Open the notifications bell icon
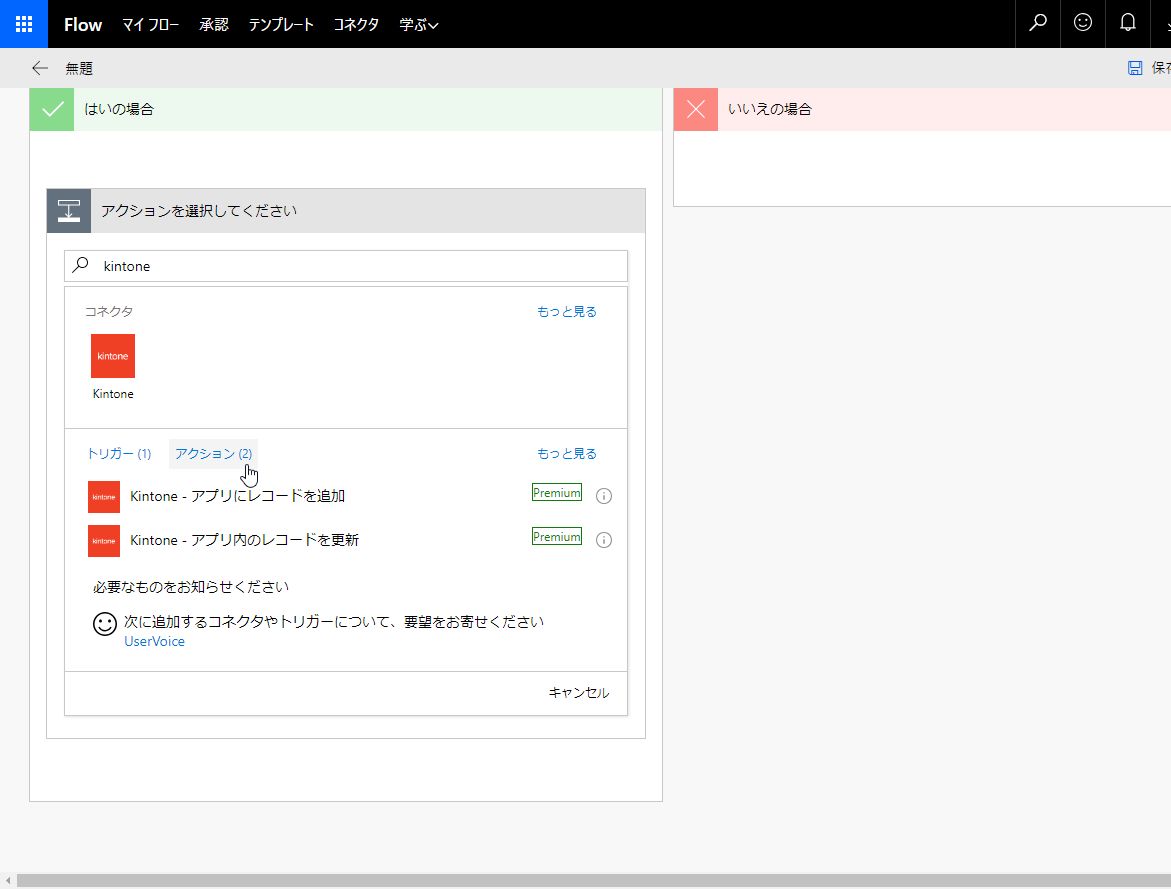1171x889 pixels. click(x=1128, y=23)
